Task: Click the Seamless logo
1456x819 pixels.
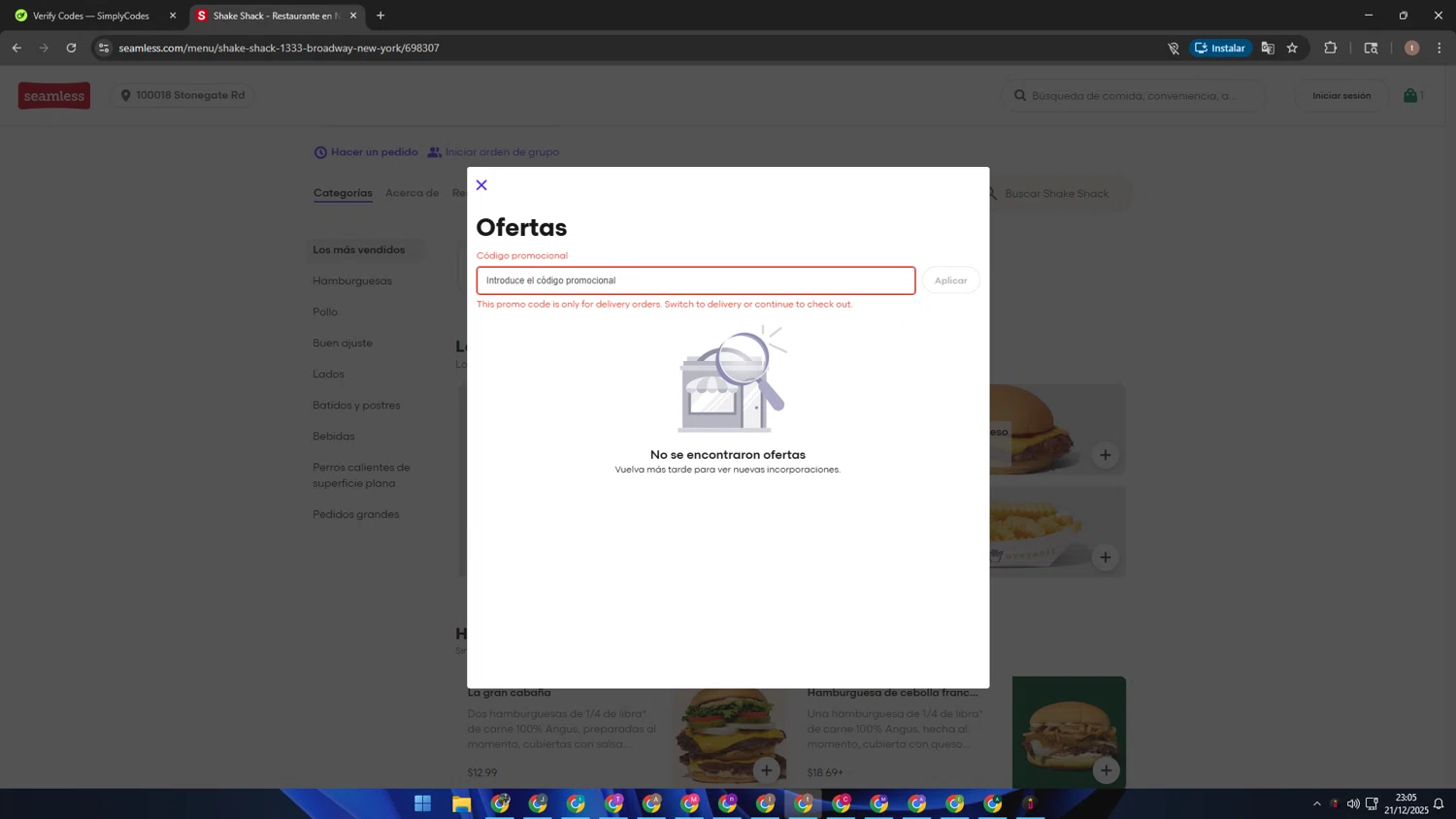Action: [x=54, y=95]
